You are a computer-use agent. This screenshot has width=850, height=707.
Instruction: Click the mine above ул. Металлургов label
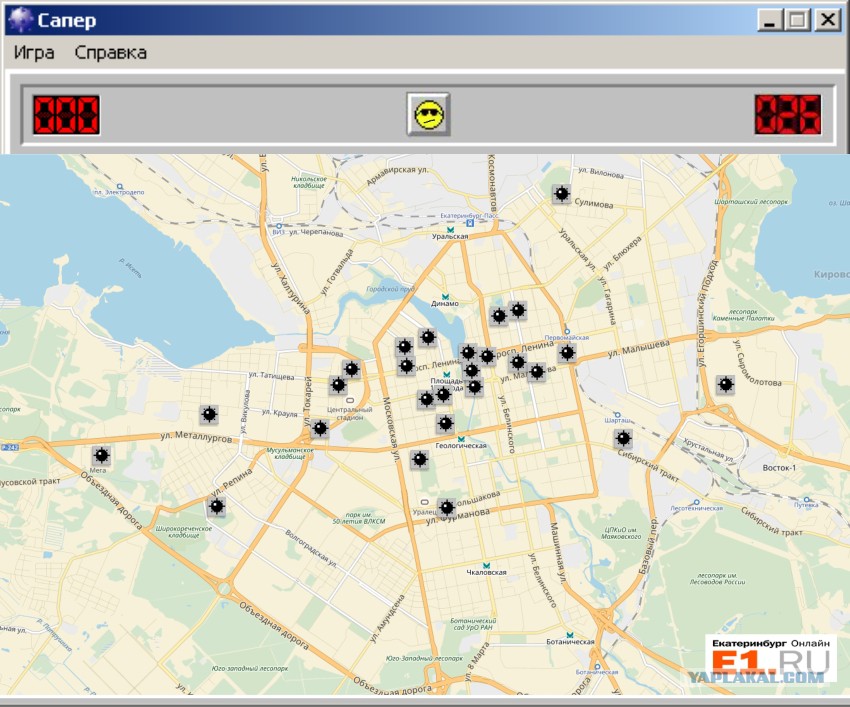point(209,415)
